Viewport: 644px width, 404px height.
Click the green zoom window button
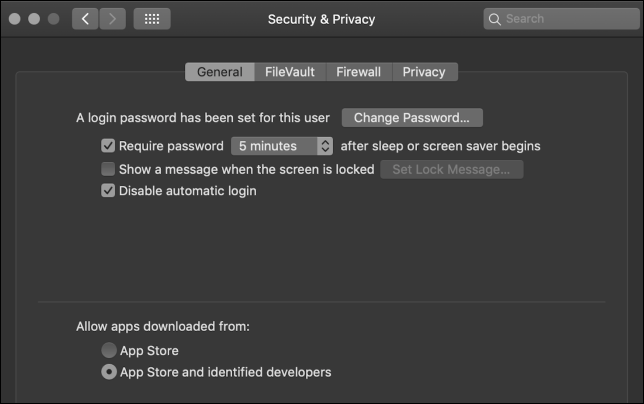click(x=52, y=19)
